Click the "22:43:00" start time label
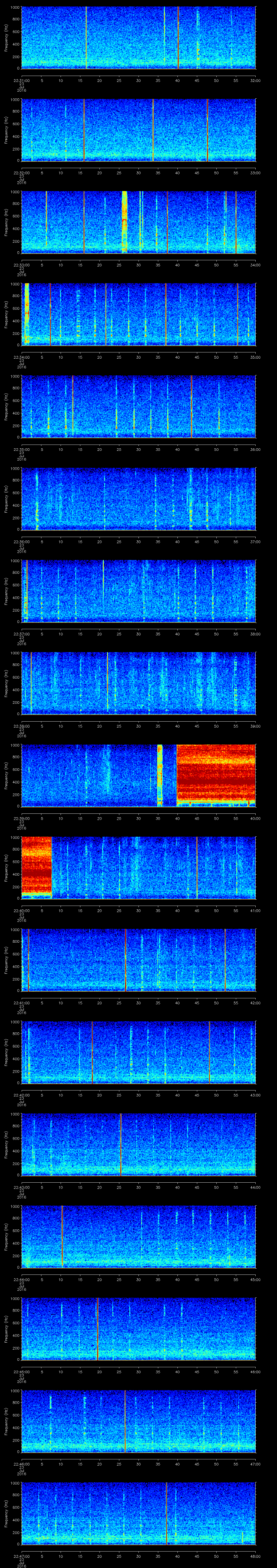The image size is (277, 1568). pyautogui.click(x=21, y=1187)
